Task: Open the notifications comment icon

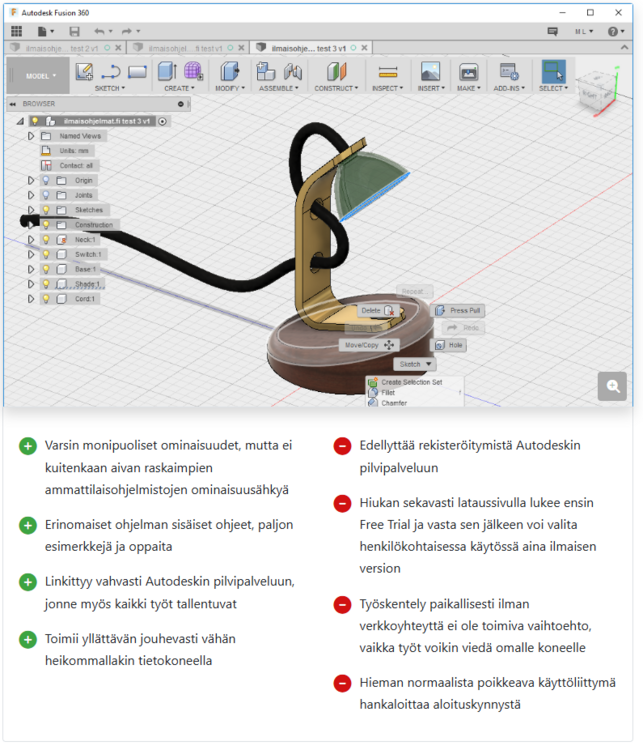Action: [x=553, y=32]
